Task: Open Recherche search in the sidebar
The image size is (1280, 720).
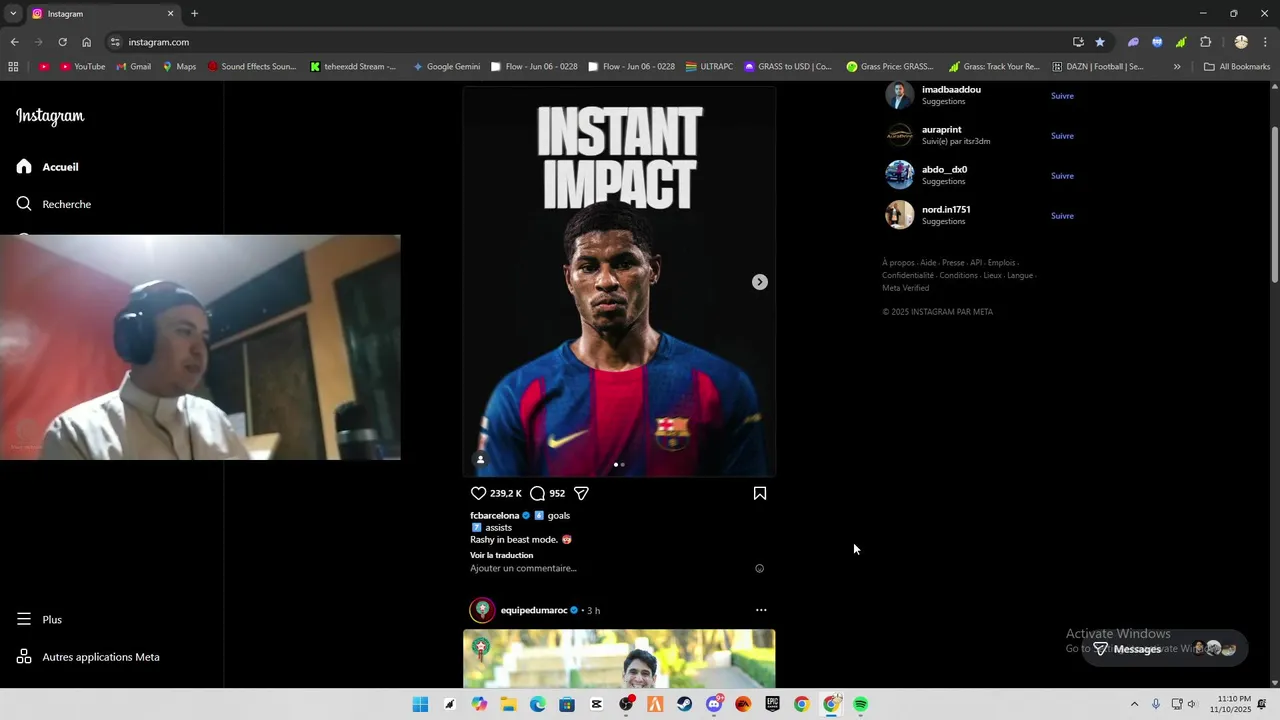Action: point(54,204)
